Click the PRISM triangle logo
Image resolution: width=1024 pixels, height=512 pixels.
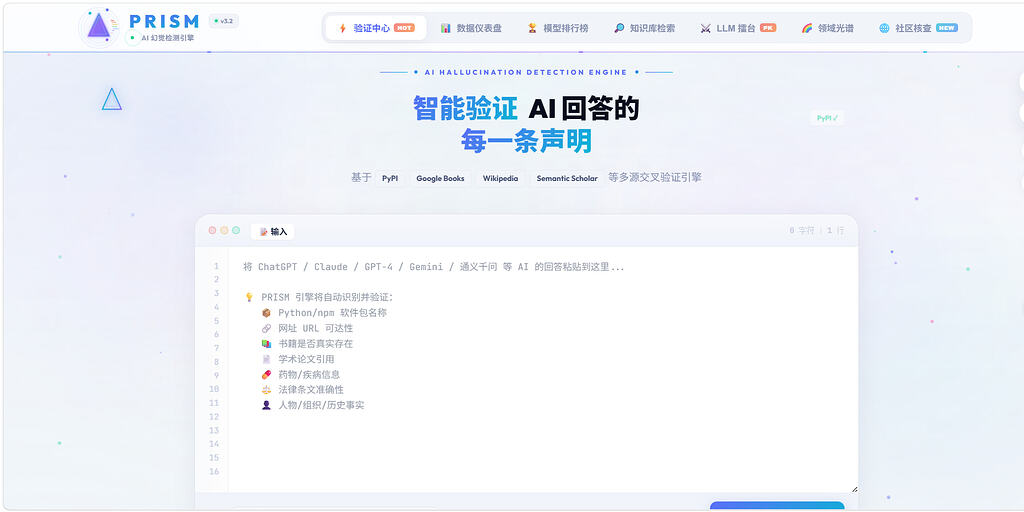tap(99, 26)
